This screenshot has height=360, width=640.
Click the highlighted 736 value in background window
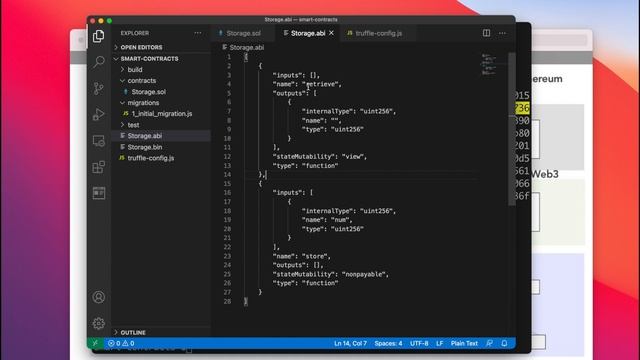[x=522, y=108]
